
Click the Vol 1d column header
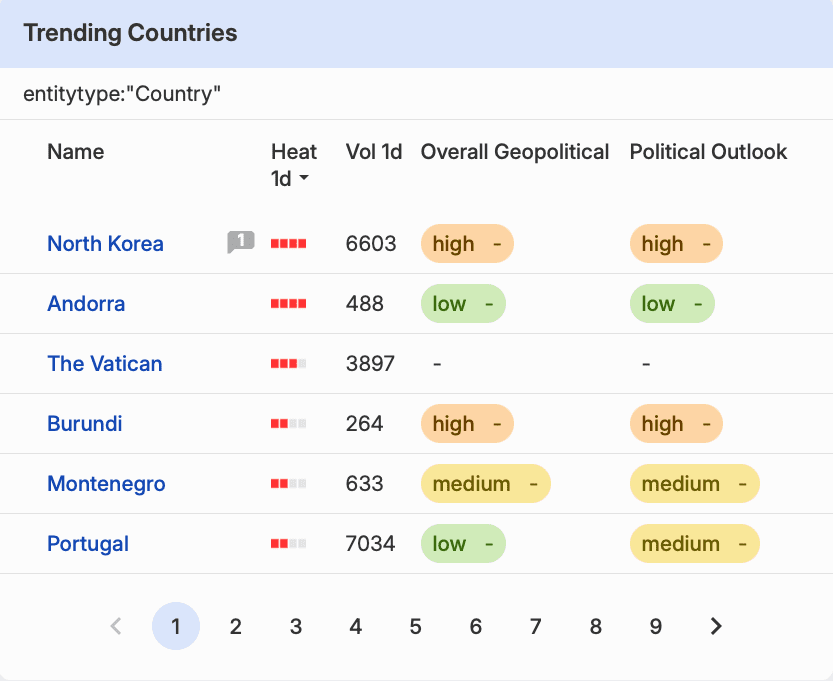373,152
